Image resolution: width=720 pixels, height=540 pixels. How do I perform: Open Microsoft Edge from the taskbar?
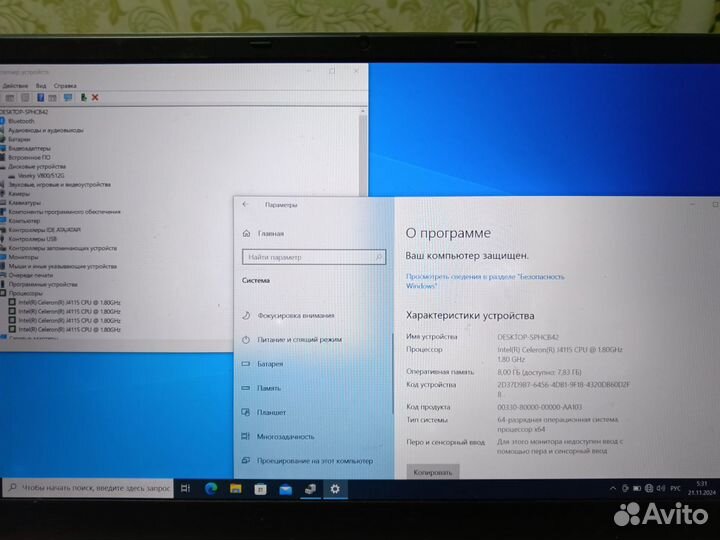211,489
